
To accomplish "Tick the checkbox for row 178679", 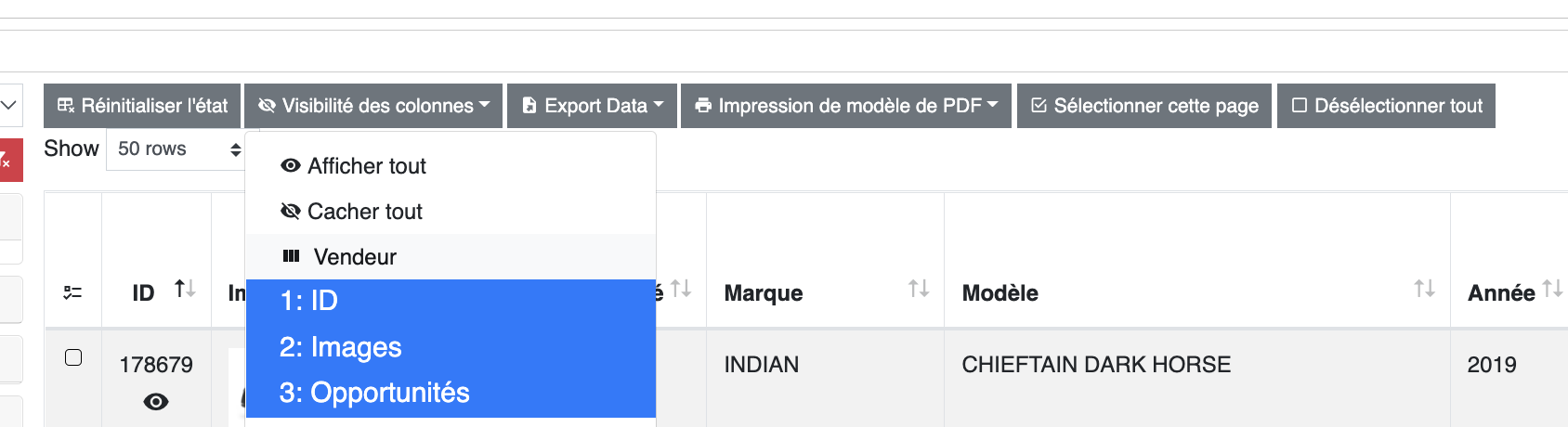I will pyautogui.click(x=73, y=357).
